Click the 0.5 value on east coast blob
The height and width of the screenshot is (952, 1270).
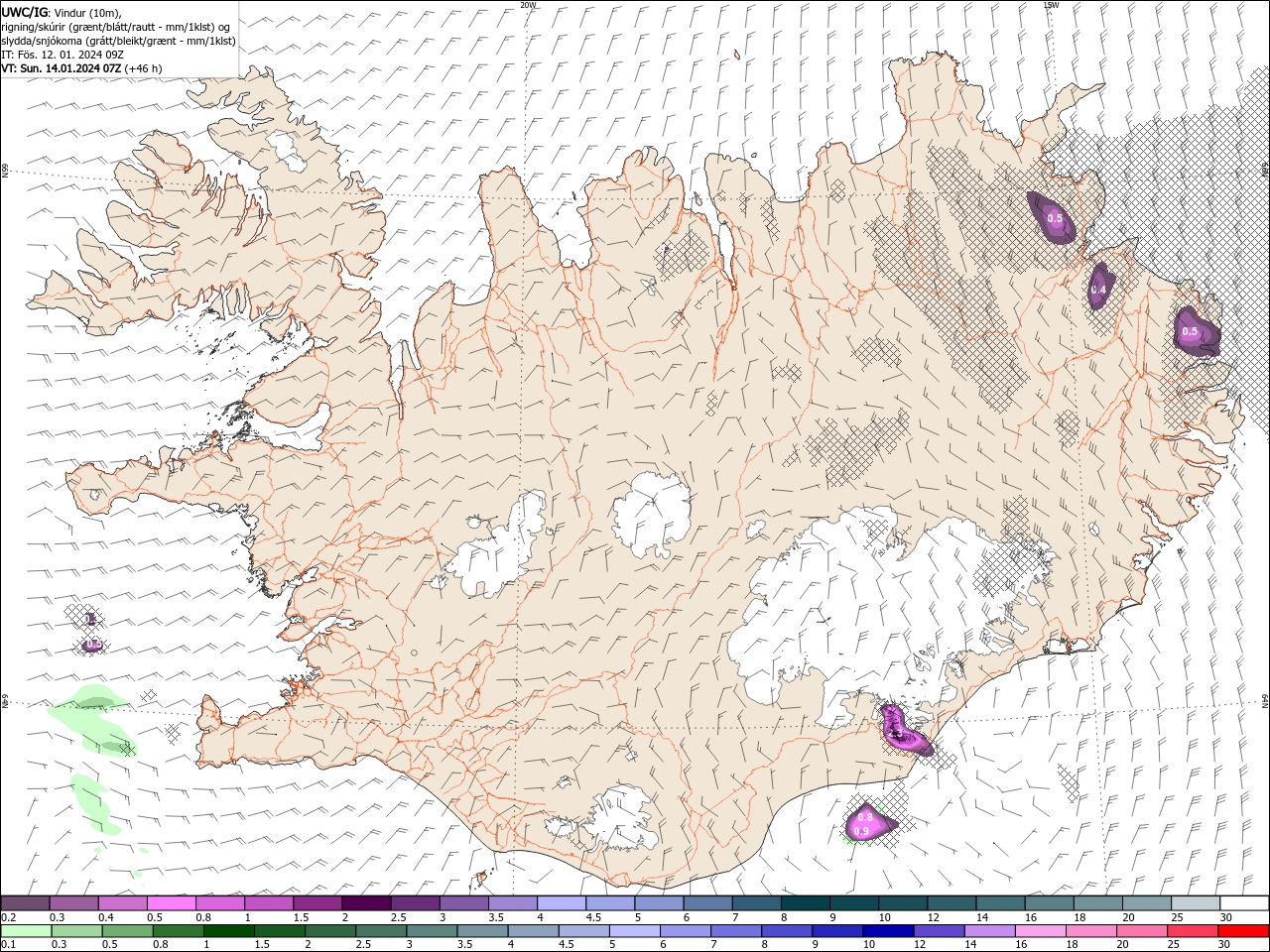point(1189,331)
